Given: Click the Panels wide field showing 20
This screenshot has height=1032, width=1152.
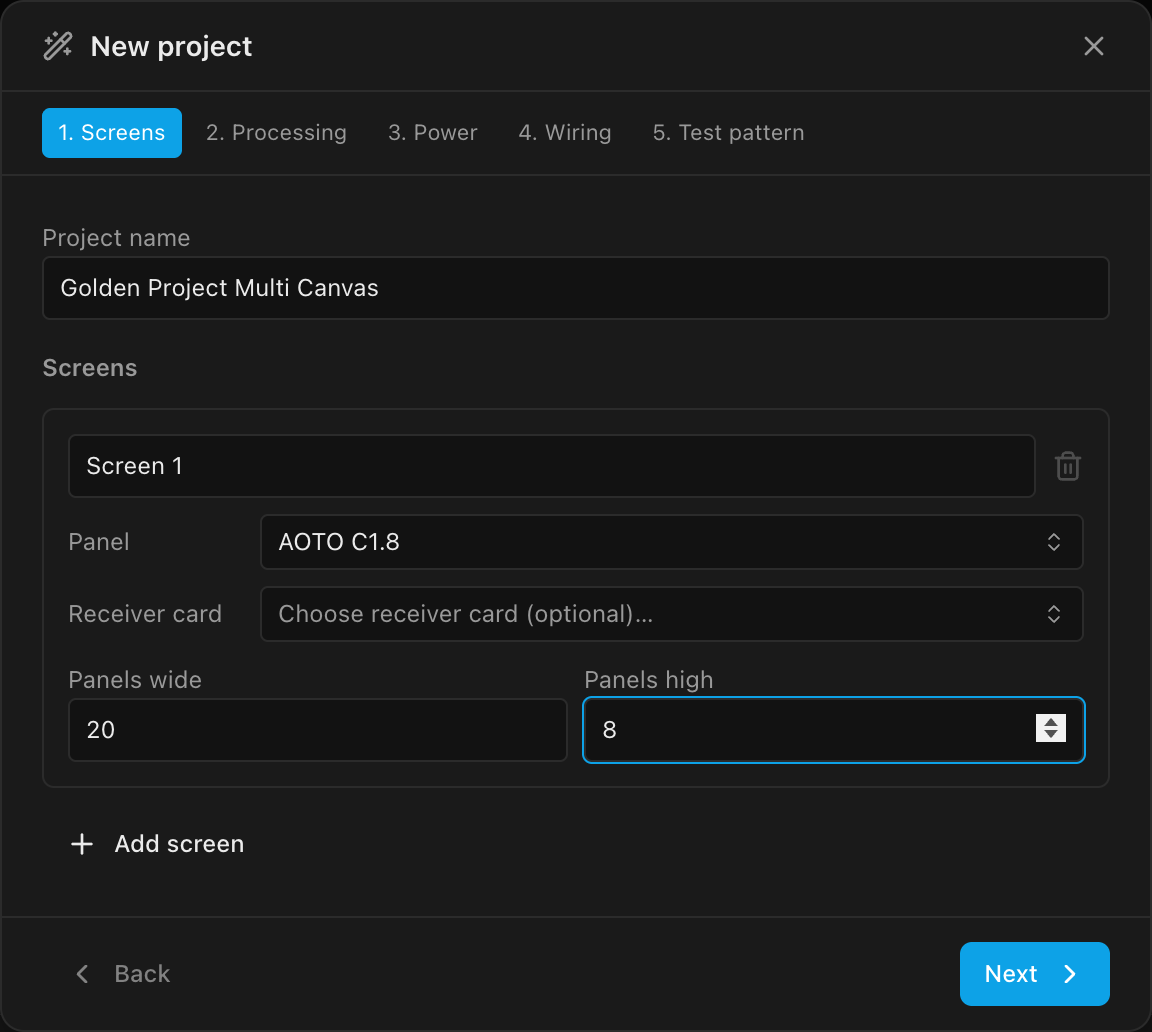Looking at the screenshot, I should point(317,730).
